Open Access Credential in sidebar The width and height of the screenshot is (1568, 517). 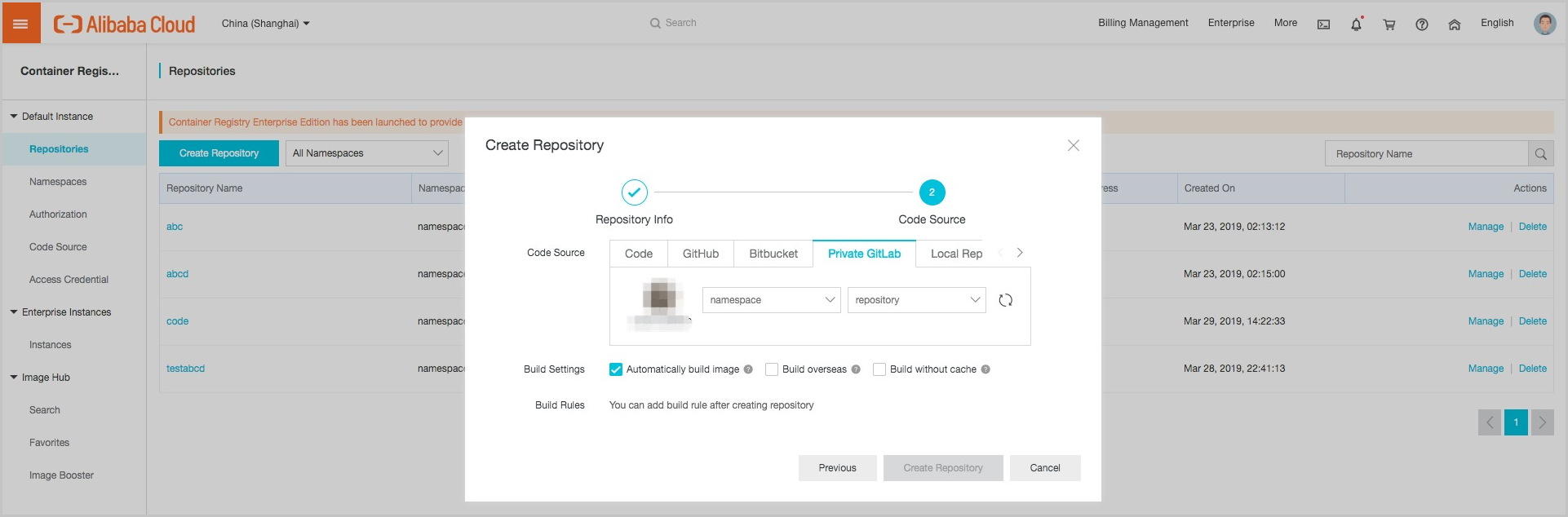pos(69,280)
